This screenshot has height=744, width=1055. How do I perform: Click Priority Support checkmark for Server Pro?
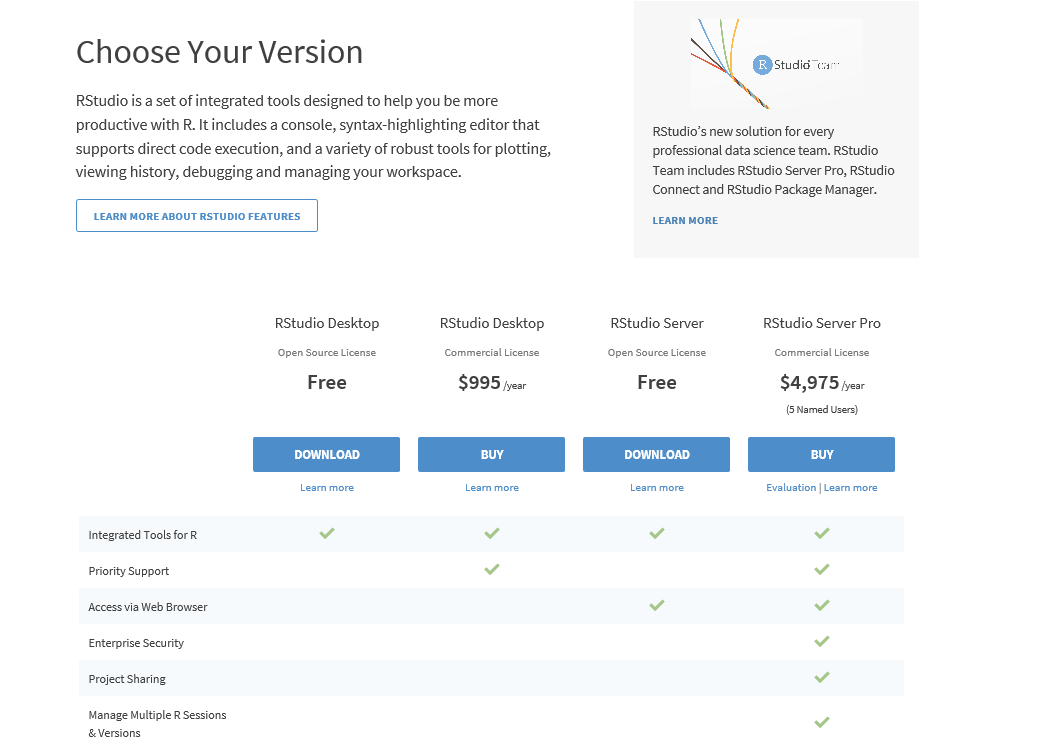tap(821, 569)
